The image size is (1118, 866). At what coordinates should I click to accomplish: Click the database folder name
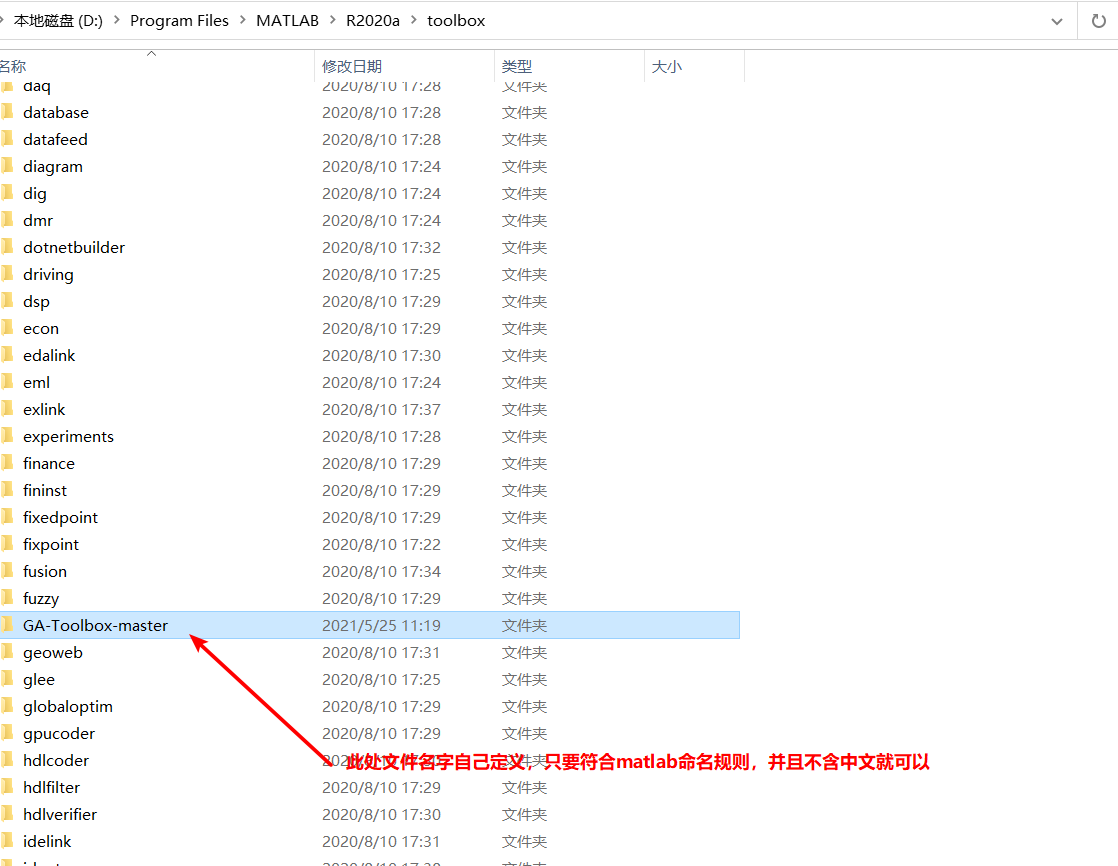pos(56,113)
